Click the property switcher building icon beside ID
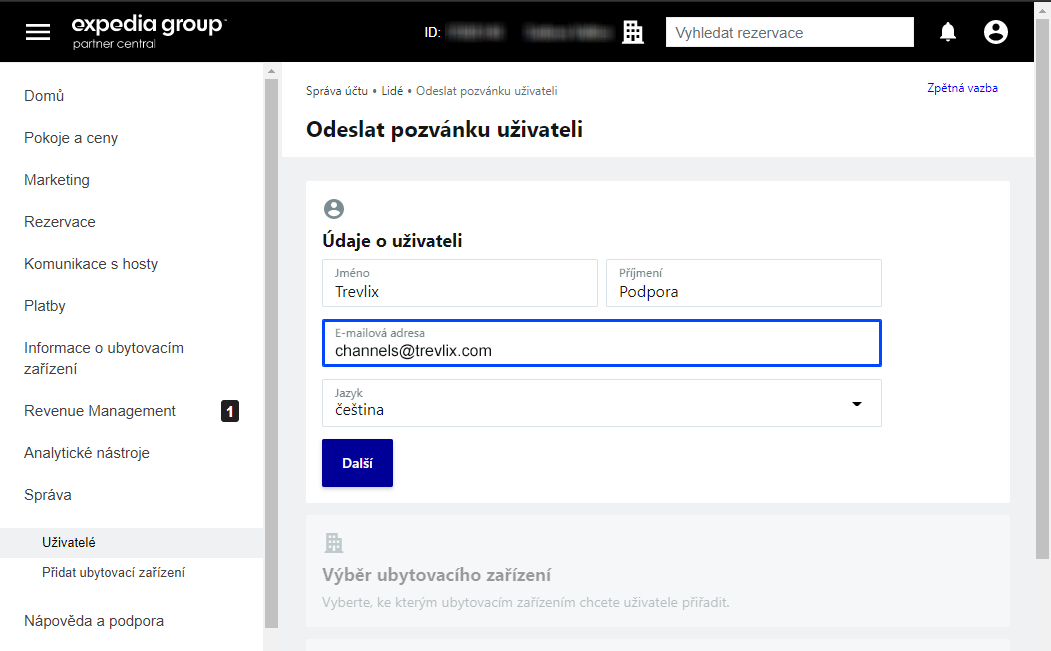The width and height of the screenshot is (1051, 651). (632, 31)
